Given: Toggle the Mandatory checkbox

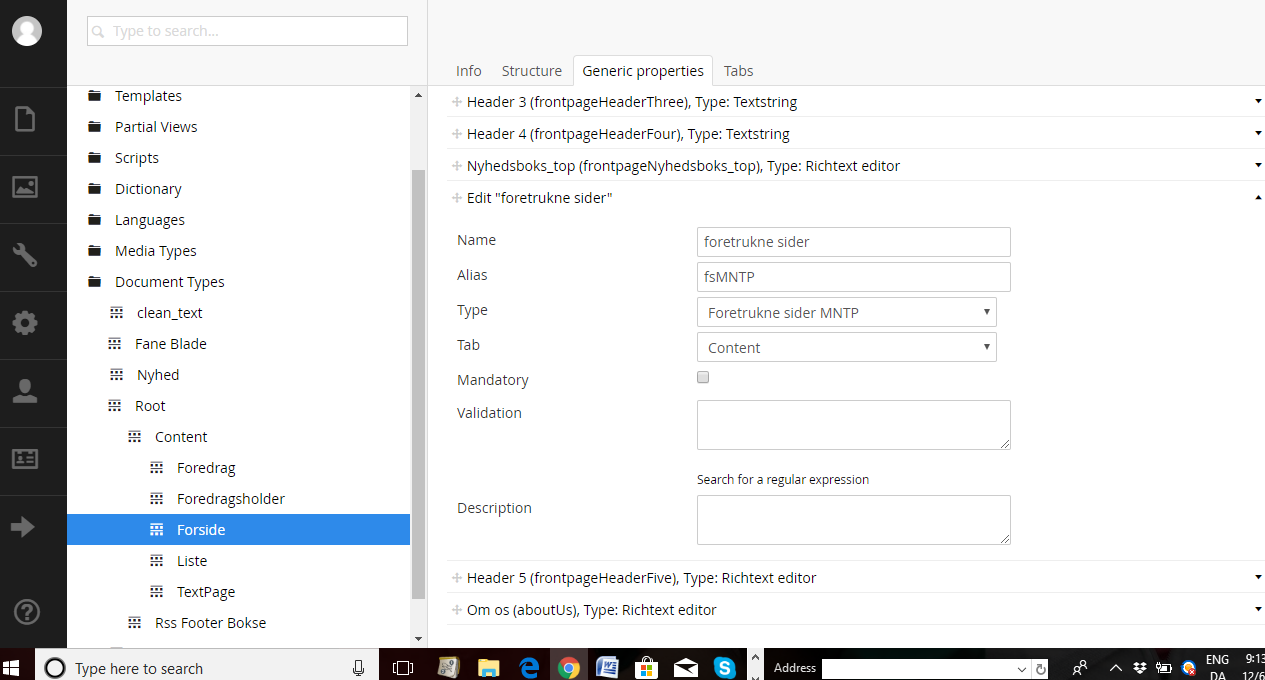Looking at the screenshot, I should coord(703,378).
